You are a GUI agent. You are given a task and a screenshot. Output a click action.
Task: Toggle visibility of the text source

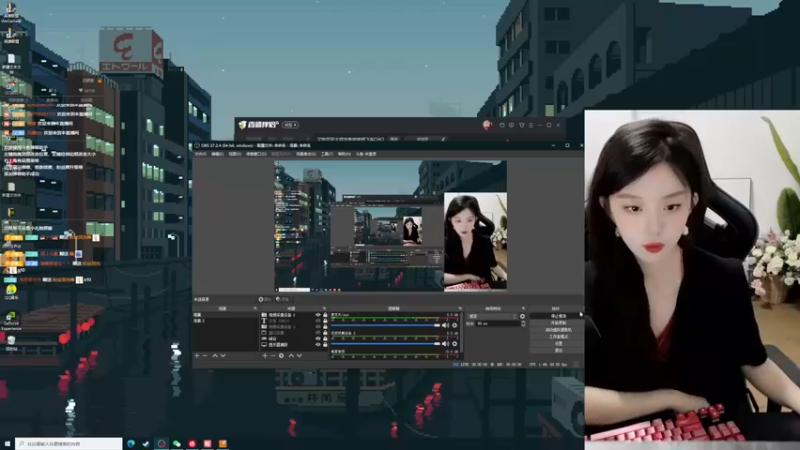coord(318,321)
